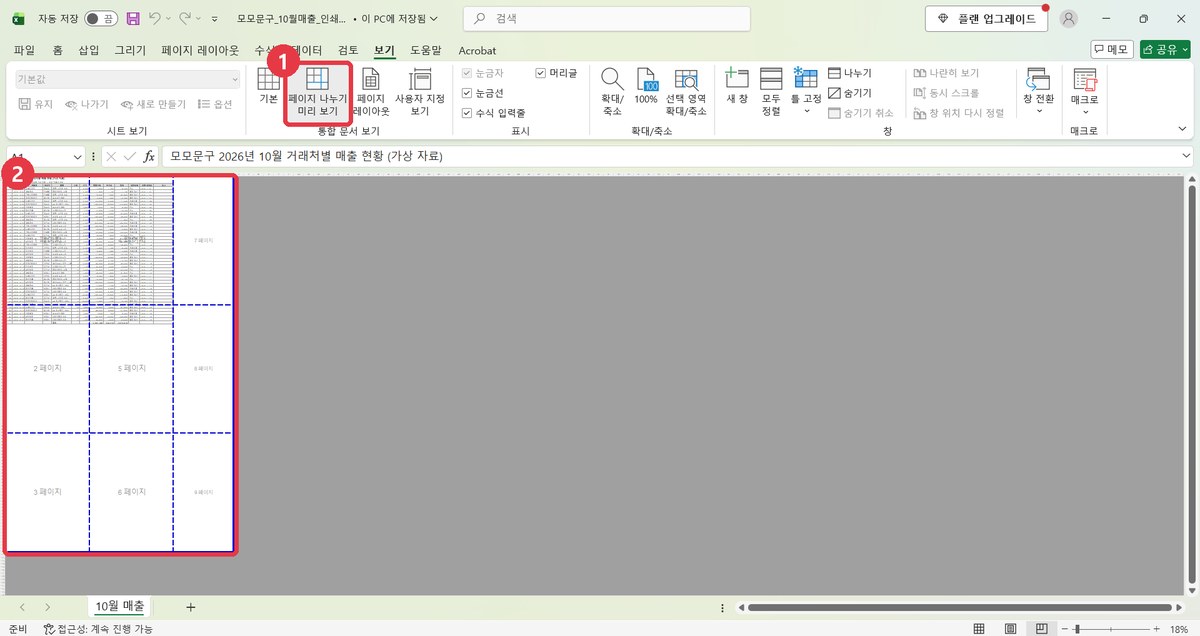Viewport: 1200px width, 636px height.
Task: Click the 18% zoom level
Action: click(1179, 629)
